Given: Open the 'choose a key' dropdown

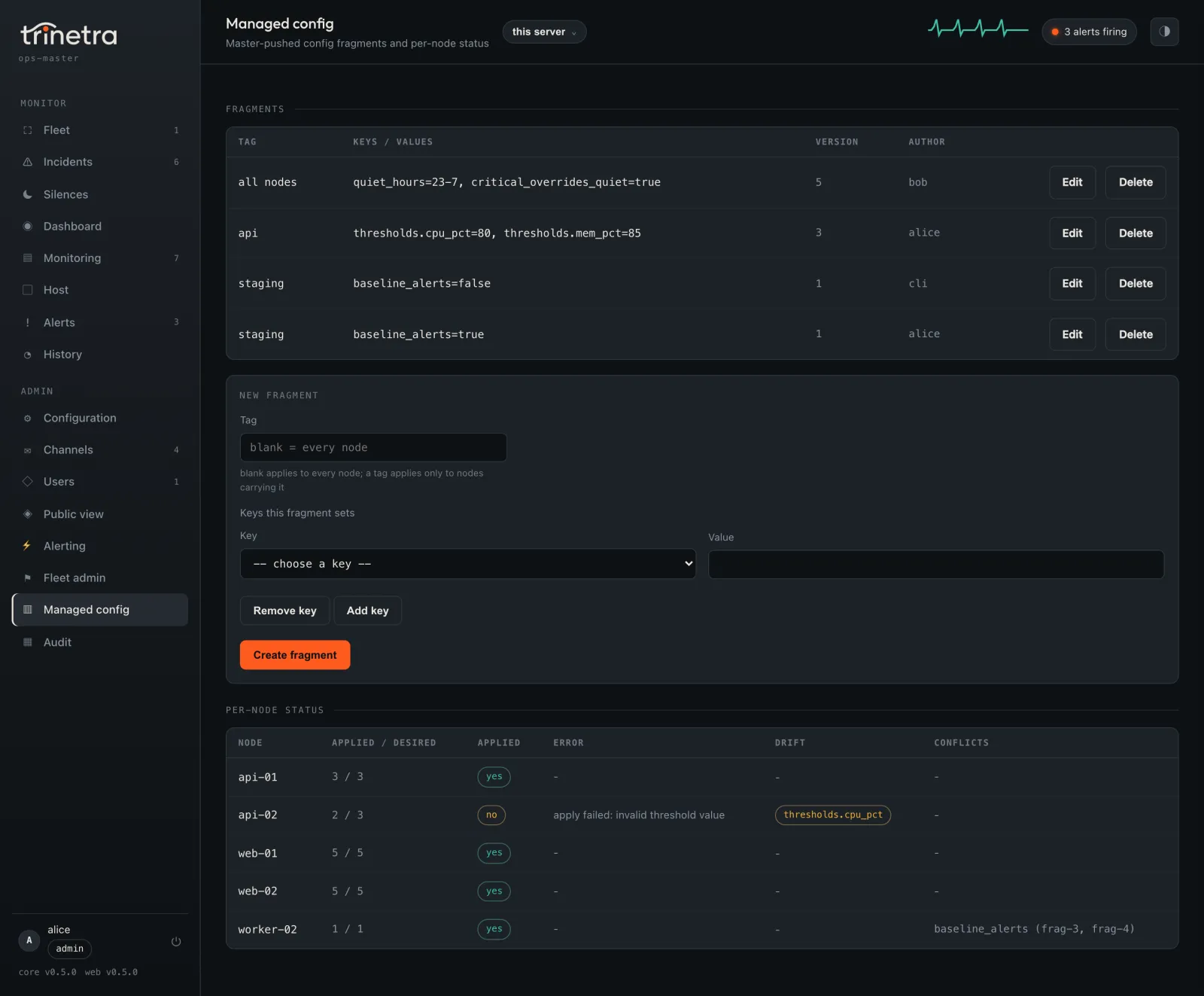Looking at the screenshot, I should click(468, 564).
